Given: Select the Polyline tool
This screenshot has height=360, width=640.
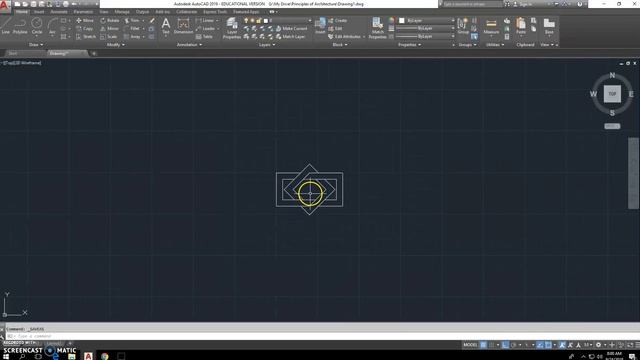Looking at the screenshot, I should click(x=20, y=25).
